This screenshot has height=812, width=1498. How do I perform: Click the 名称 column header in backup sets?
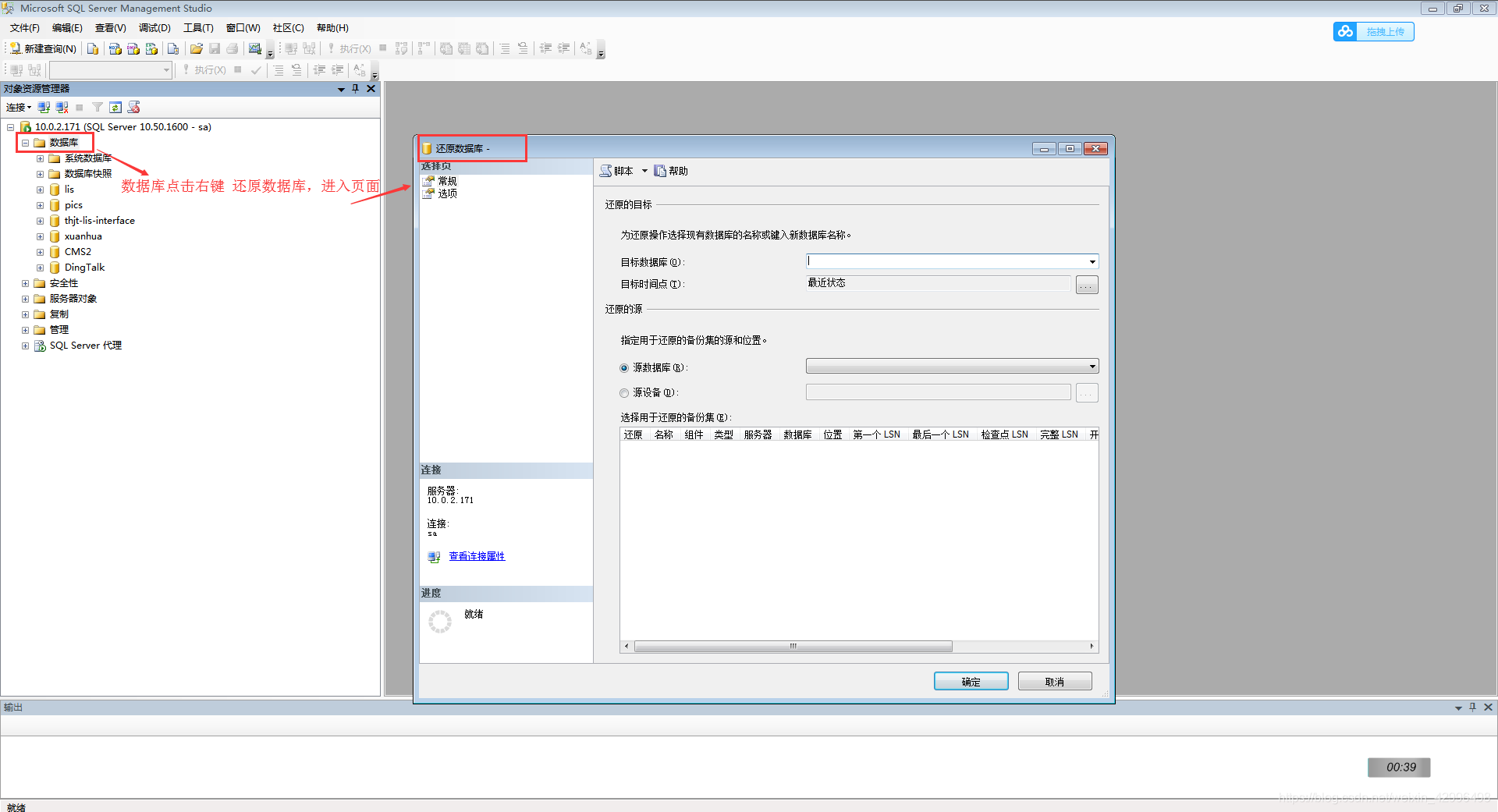(x=663, y=434)
